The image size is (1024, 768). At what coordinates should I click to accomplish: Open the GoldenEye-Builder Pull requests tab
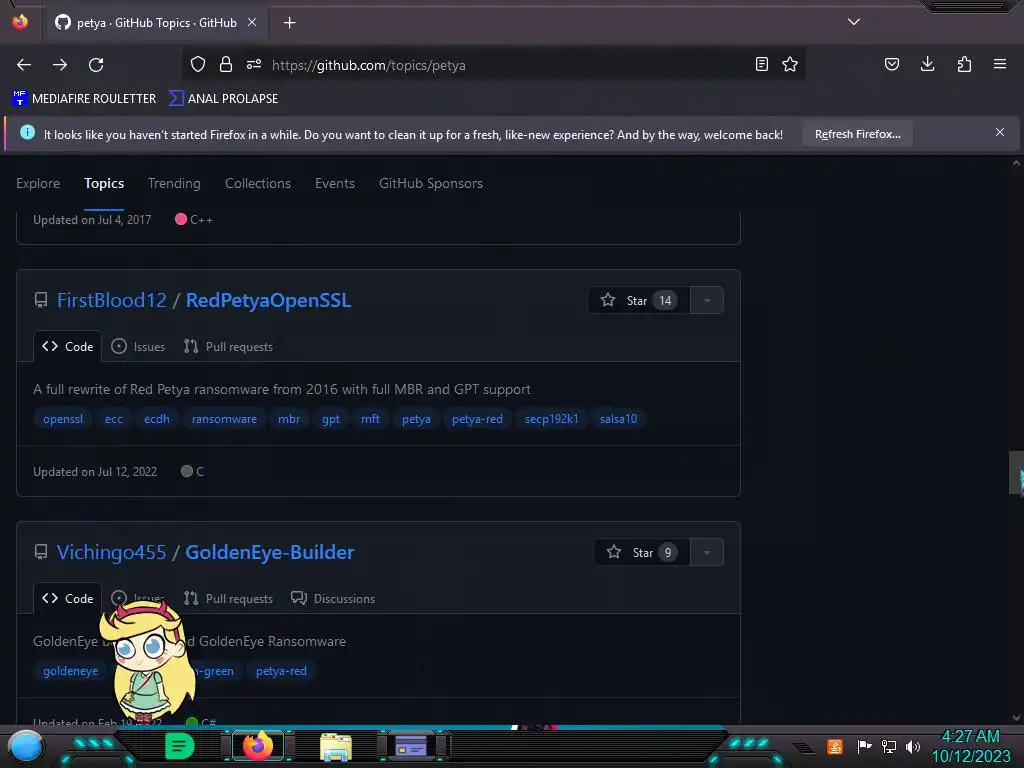pos(229,599)
